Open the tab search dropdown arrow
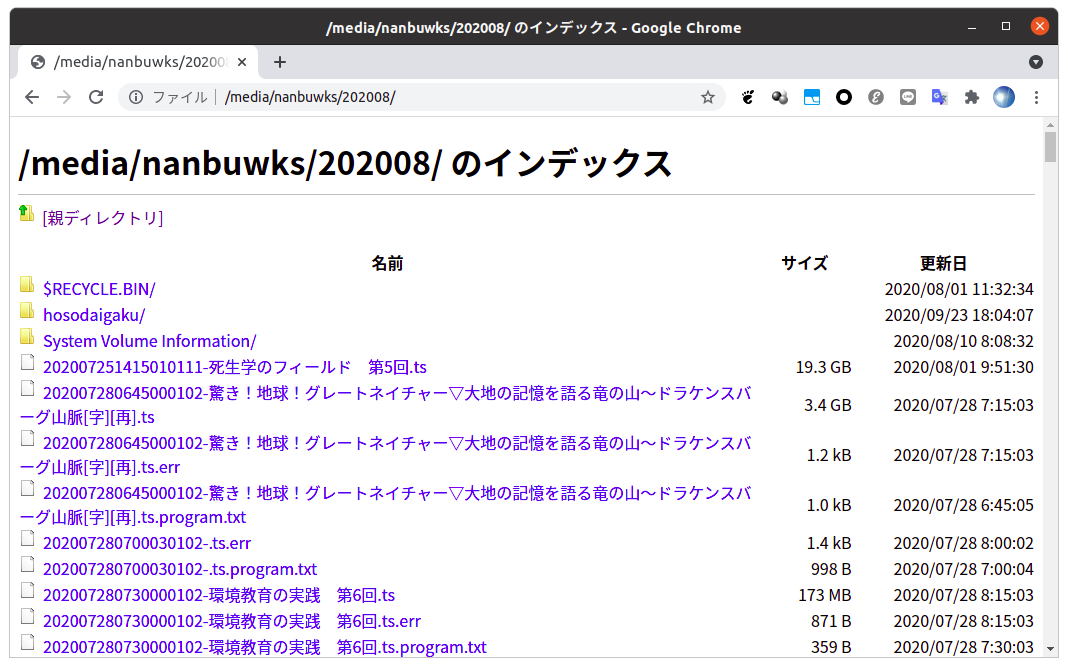This screenshot has height=667, width=1068. [x=1036, y=62]
